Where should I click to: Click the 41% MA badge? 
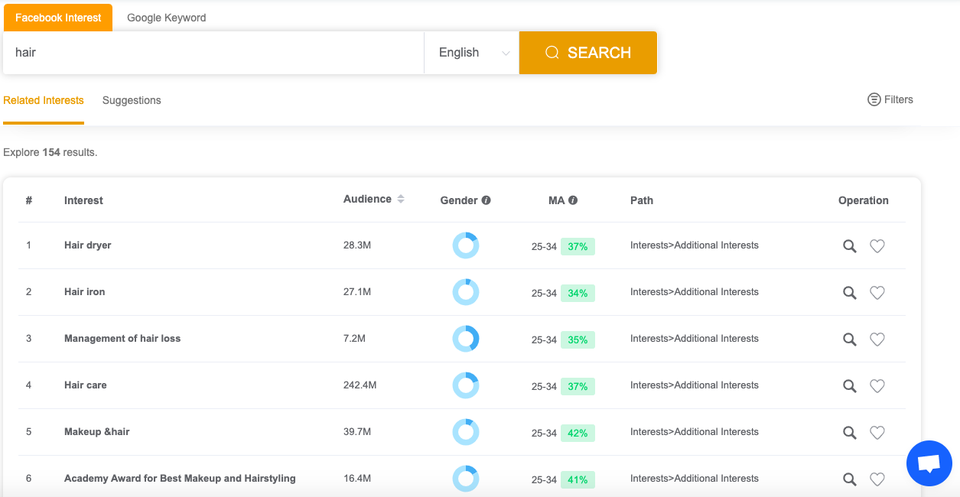click(577, 479)
